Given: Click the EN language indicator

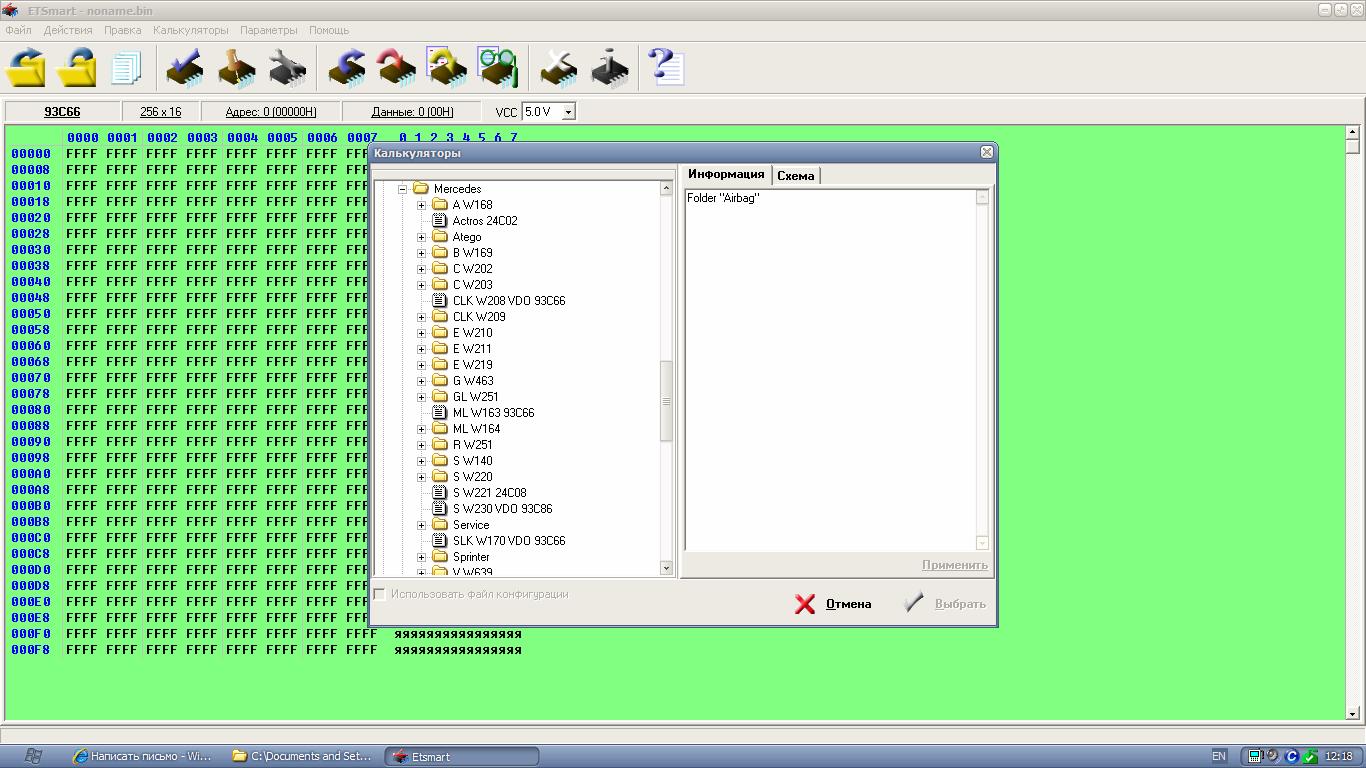Looking at the screenshot, I should coord(1219,756).
